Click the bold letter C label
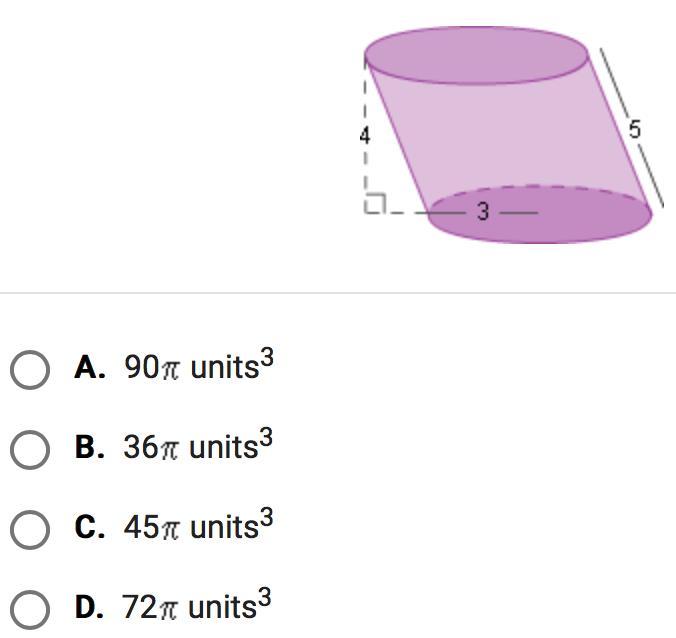Viewport: 676px width, 638px height. click(89, 527)
